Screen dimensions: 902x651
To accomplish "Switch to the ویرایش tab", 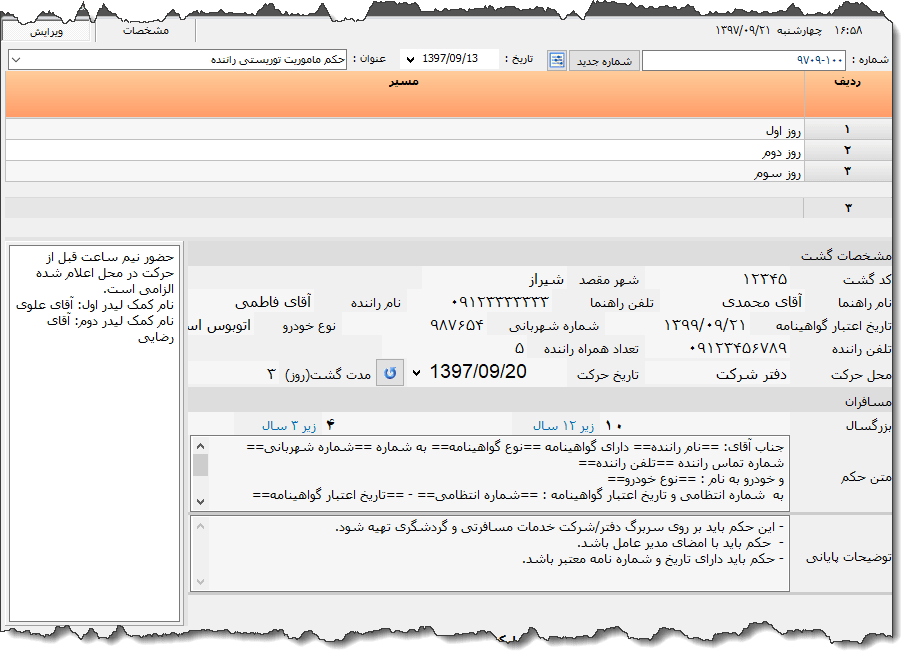I will pos(46,31).
